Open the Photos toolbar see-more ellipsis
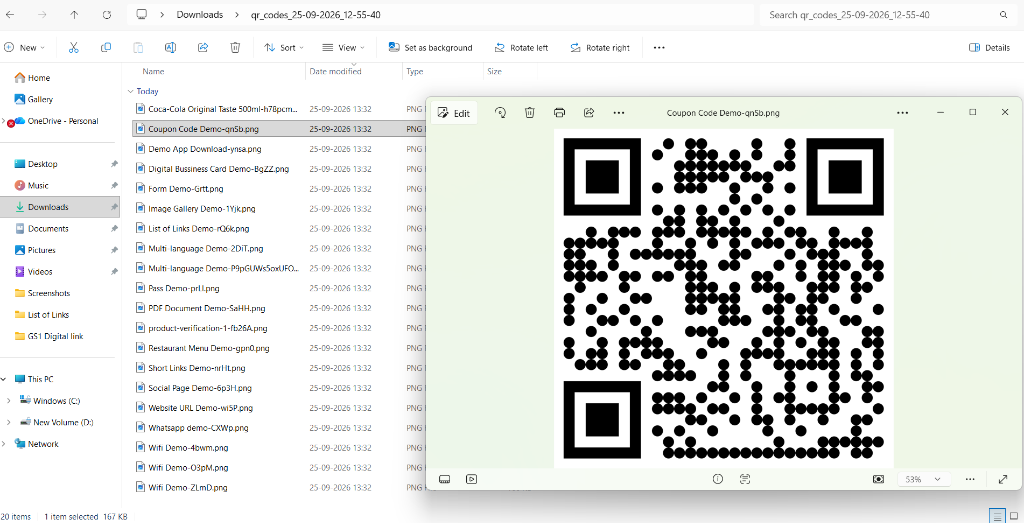Screen dimensions: 1024x523 [618, 112]
